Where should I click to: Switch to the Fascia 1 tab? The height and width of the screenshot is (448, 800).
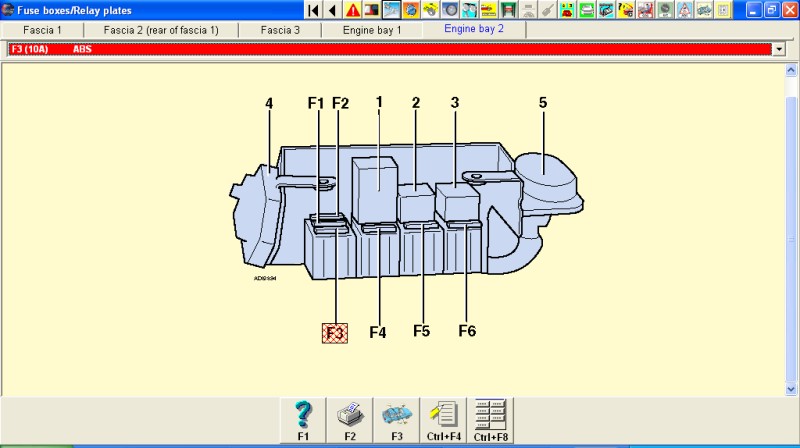coord(42,30)
